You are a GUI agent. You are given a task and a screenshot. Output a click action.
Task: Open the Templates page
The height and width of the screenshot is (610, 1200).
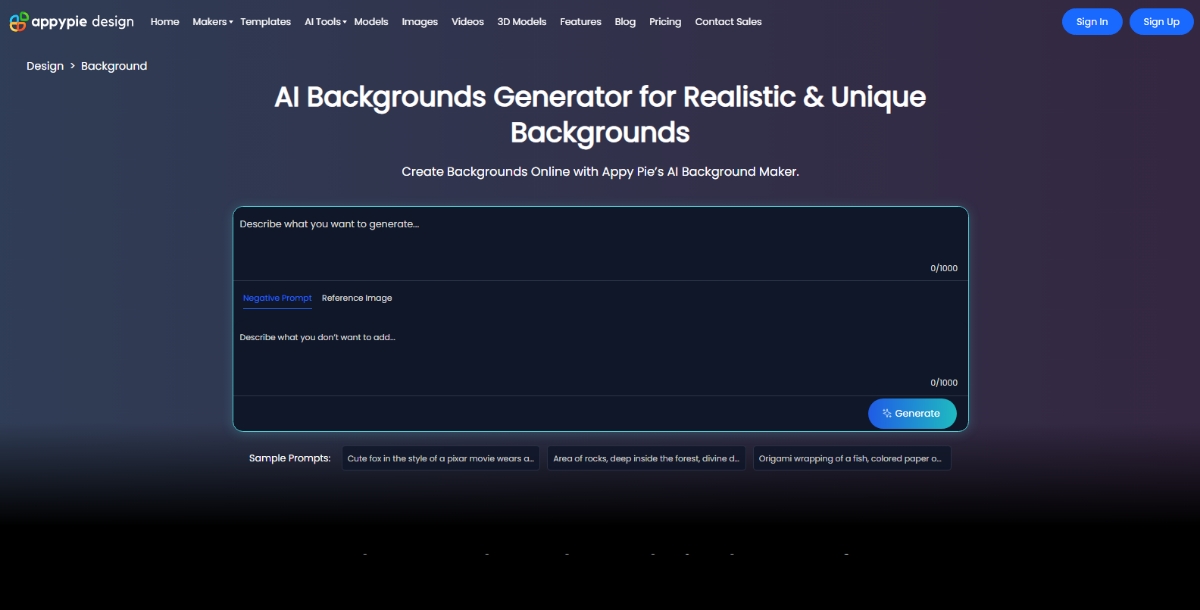coord(265,21)
